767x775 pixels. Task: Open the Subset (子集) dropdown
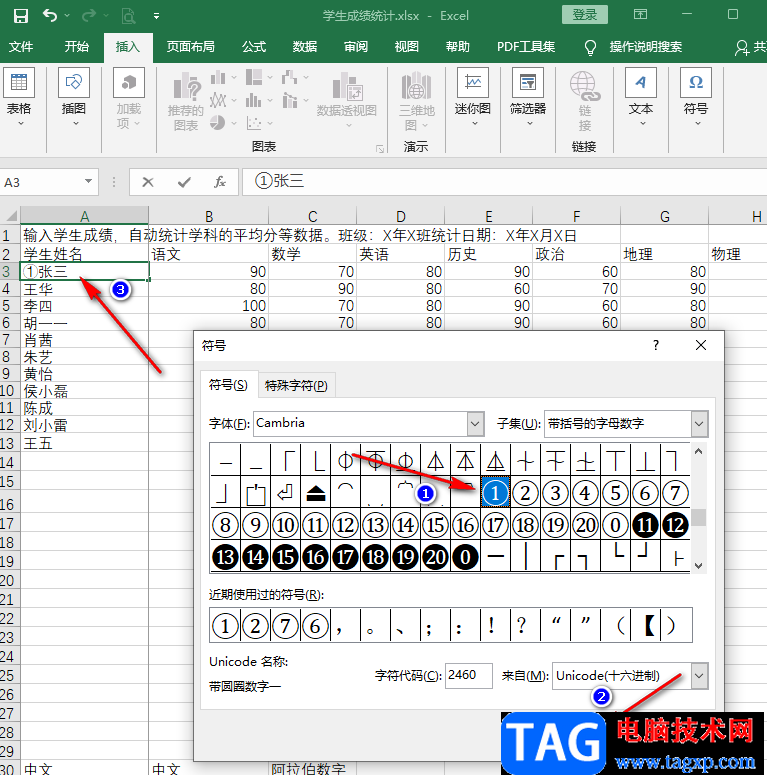pyautogui.click(x=699, y=424)
